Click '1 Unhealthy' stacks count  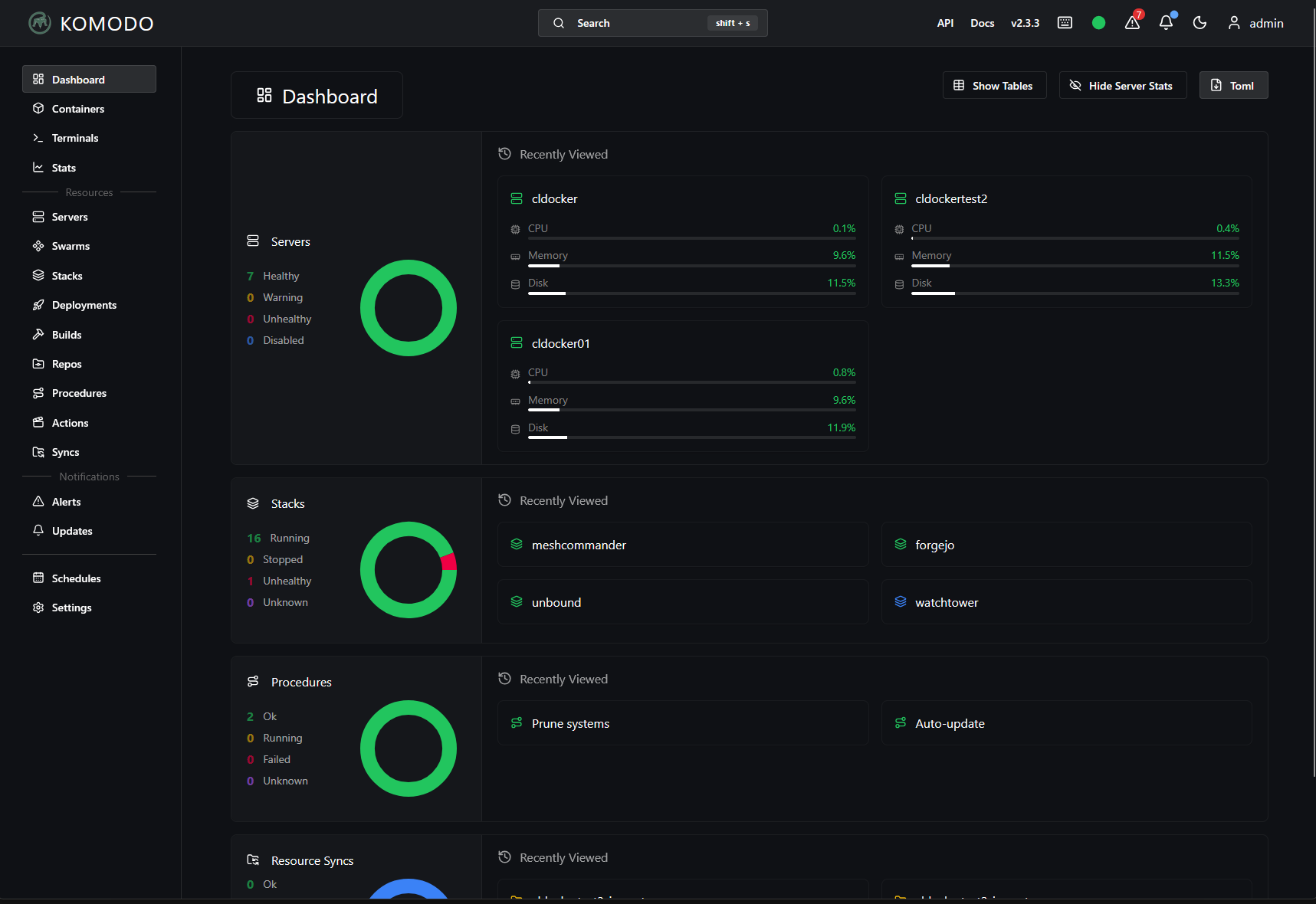point(279,581)
